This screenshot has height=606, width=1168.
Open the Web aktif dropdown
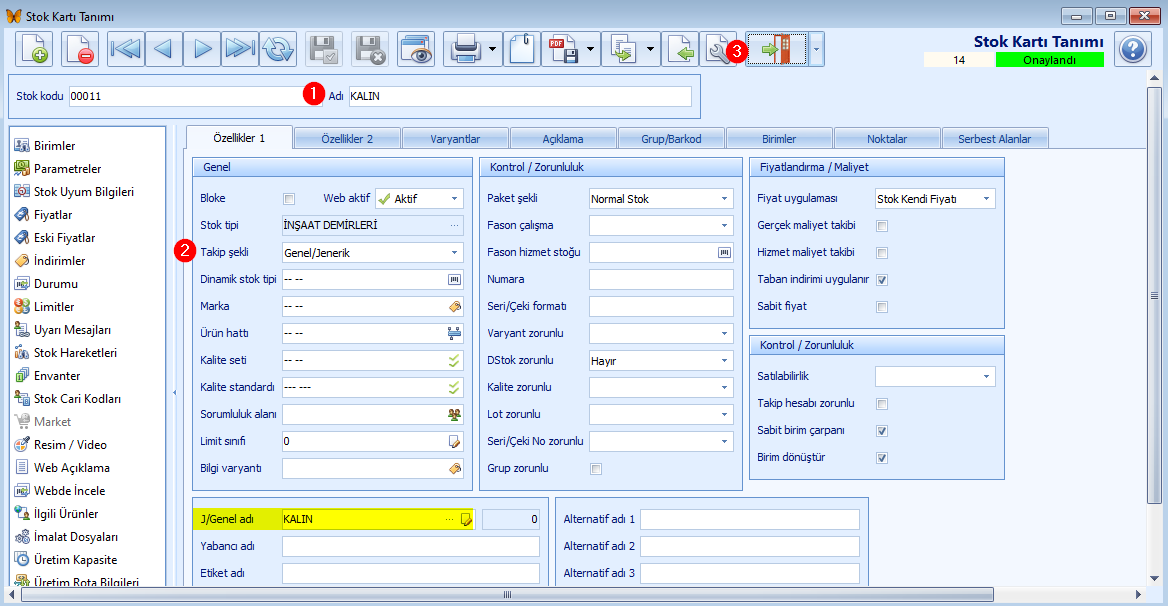pyautogui.click(x=454, y=199)
